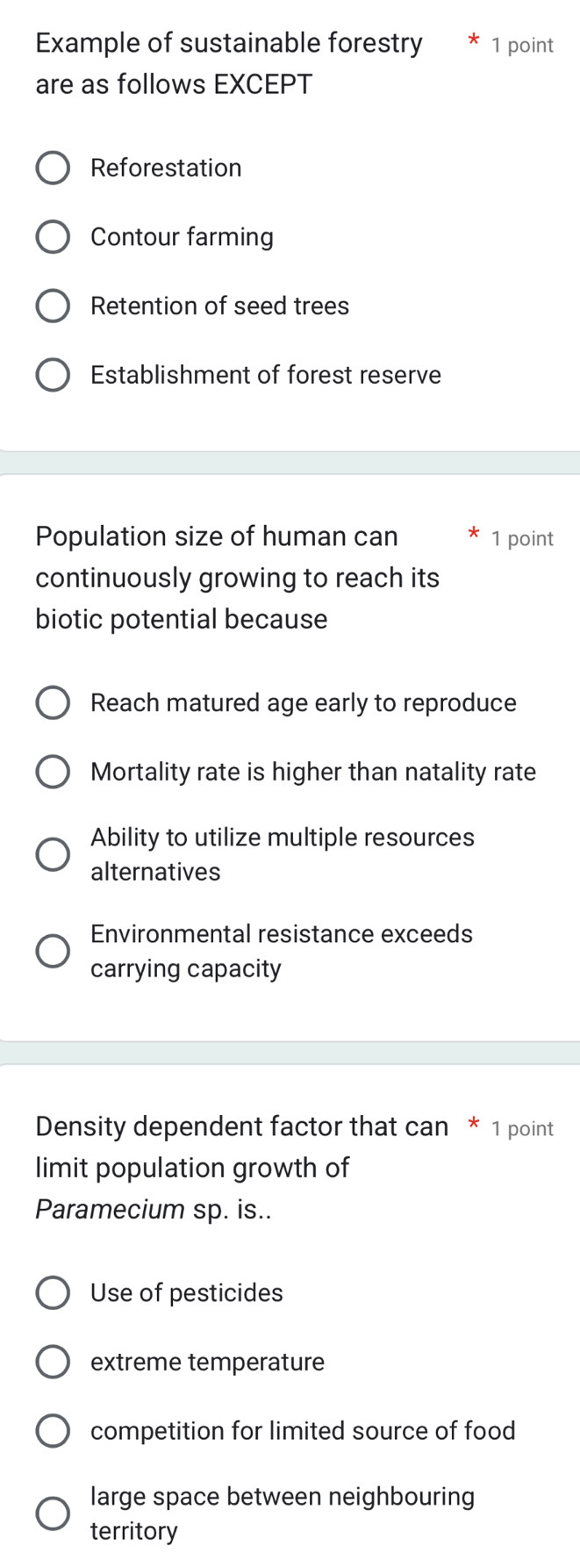Select Reach matured age early to reproduce
This screenshot has height=1568, width=580.
coord(53,702)
